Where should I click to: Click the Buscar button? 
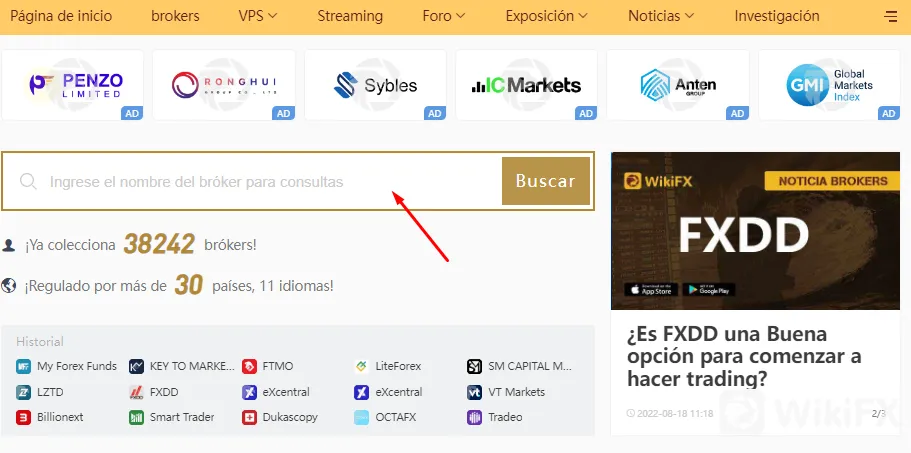tap(546, 181)
